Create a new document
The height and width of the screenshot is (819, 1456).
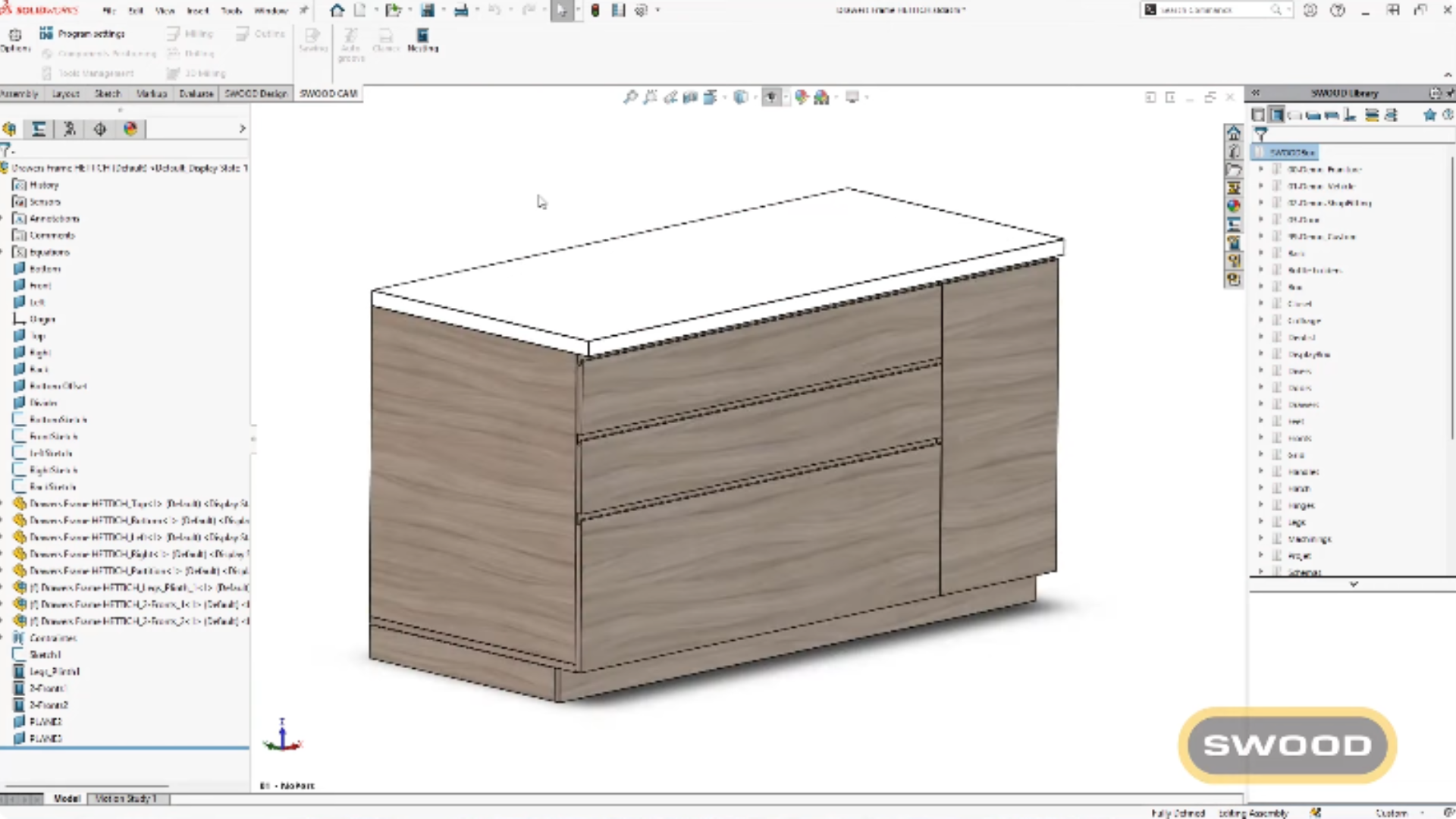(360, 10)
